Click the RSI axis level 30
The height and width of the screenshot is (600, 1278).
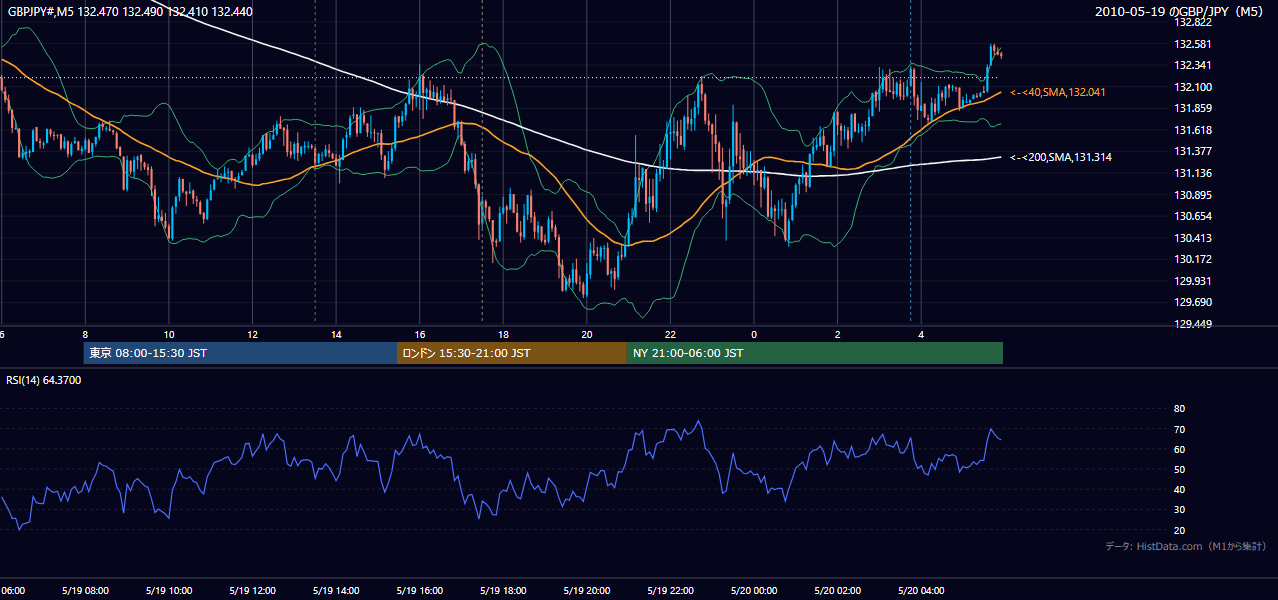click(1179, 510)
